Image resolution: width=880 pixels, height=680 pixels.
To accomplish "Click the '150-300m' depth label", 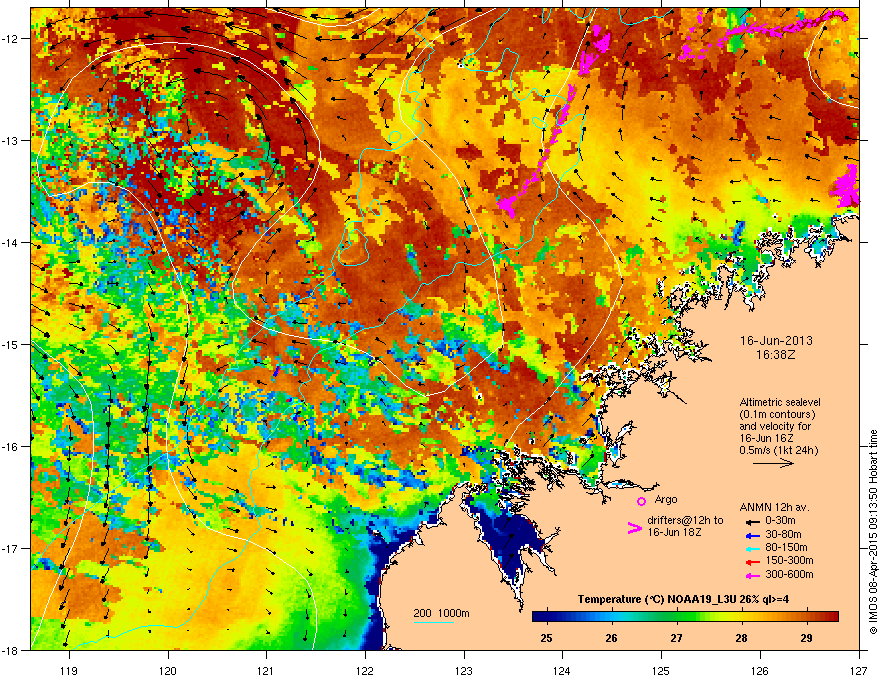I will pyautogui.click(x=789, y=560).
